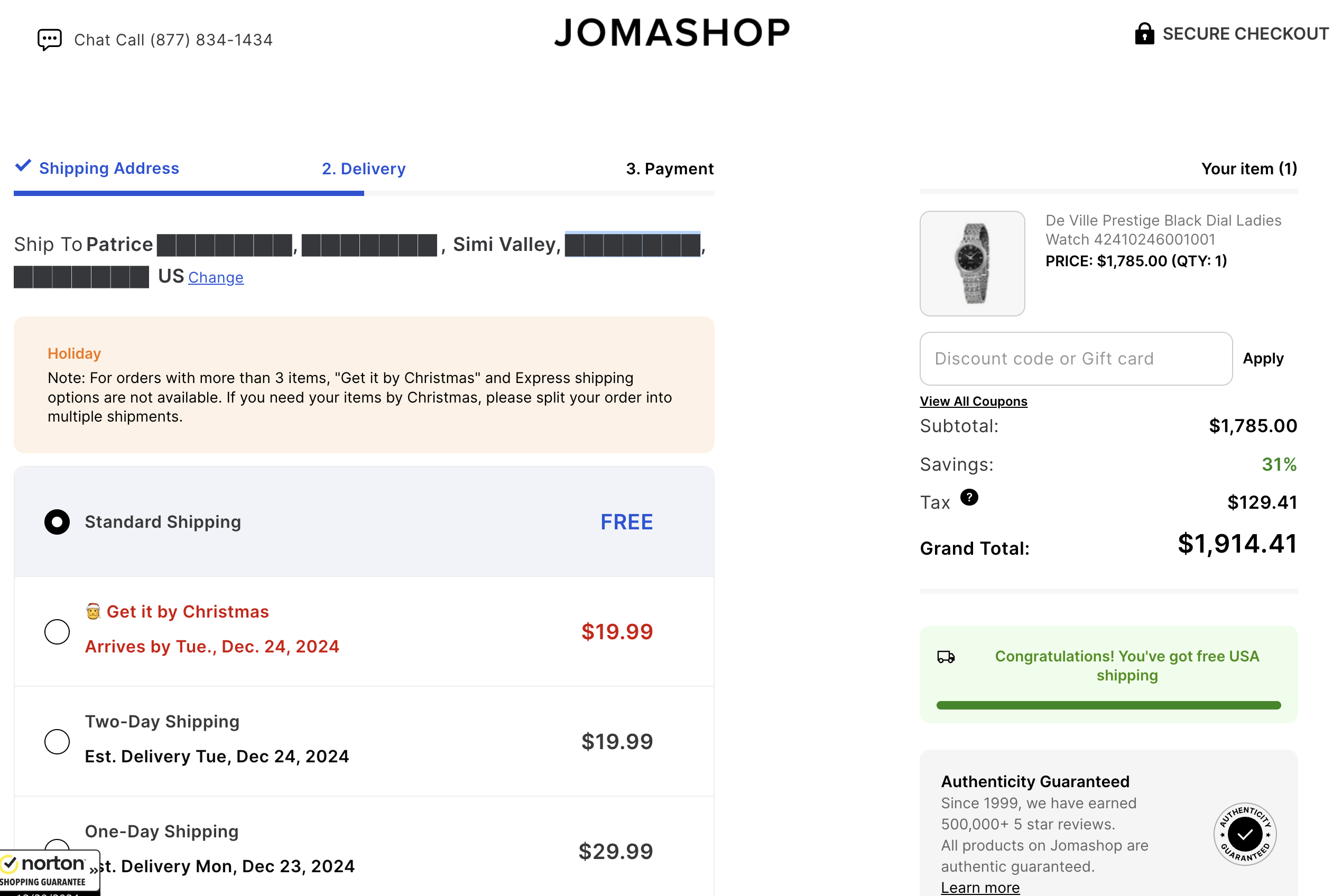The height and width of the screenshot is (896, 1333).
Task: Click the free shipping truck icon
Action: click(946, 657)
